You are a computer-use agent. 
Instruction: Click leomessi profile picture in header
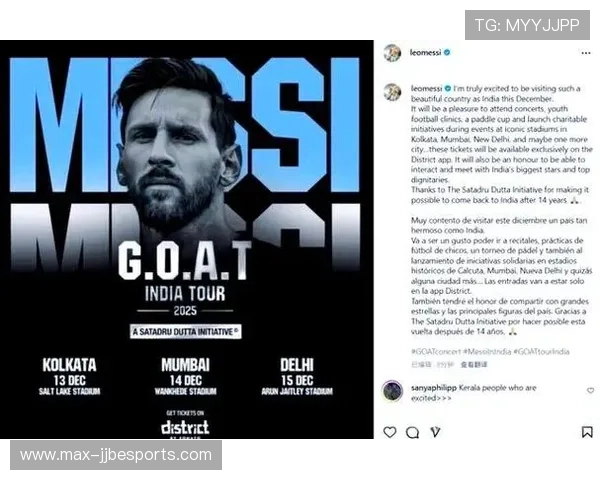click(x=392, y=52)
